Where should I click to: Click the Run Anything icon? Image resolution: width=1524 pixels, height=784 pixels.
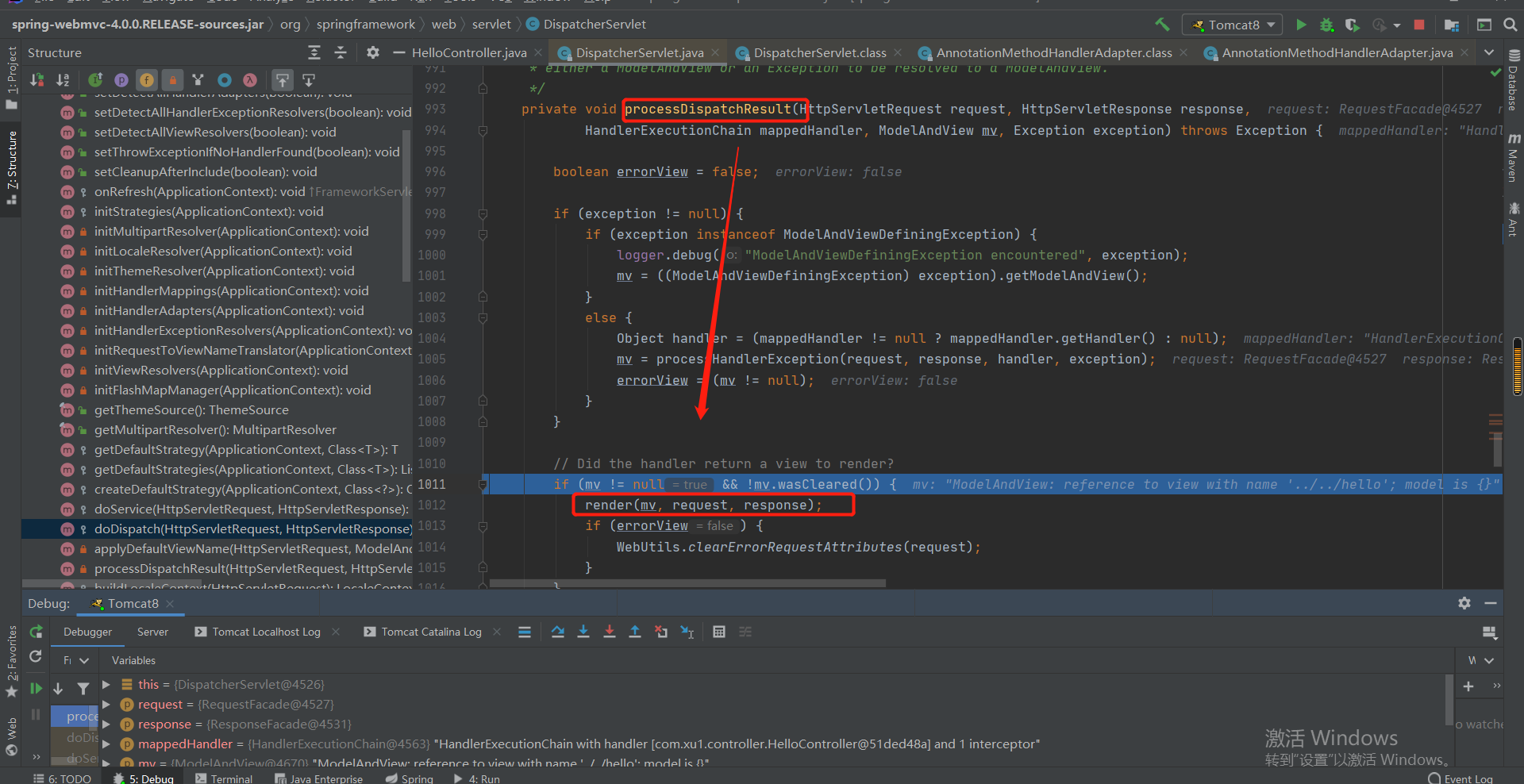[x=1484, y=25]
